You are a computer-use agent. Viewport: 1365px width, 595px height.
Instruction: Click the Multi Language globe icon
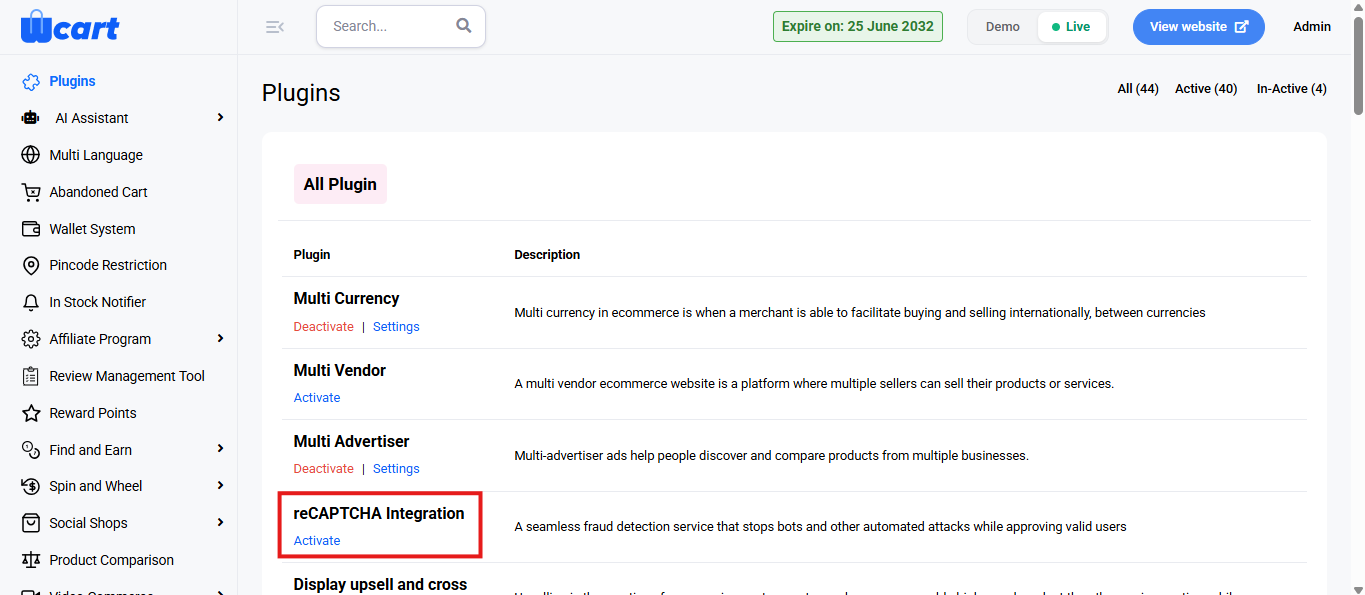pyautogui.click(x=31, y=155)
